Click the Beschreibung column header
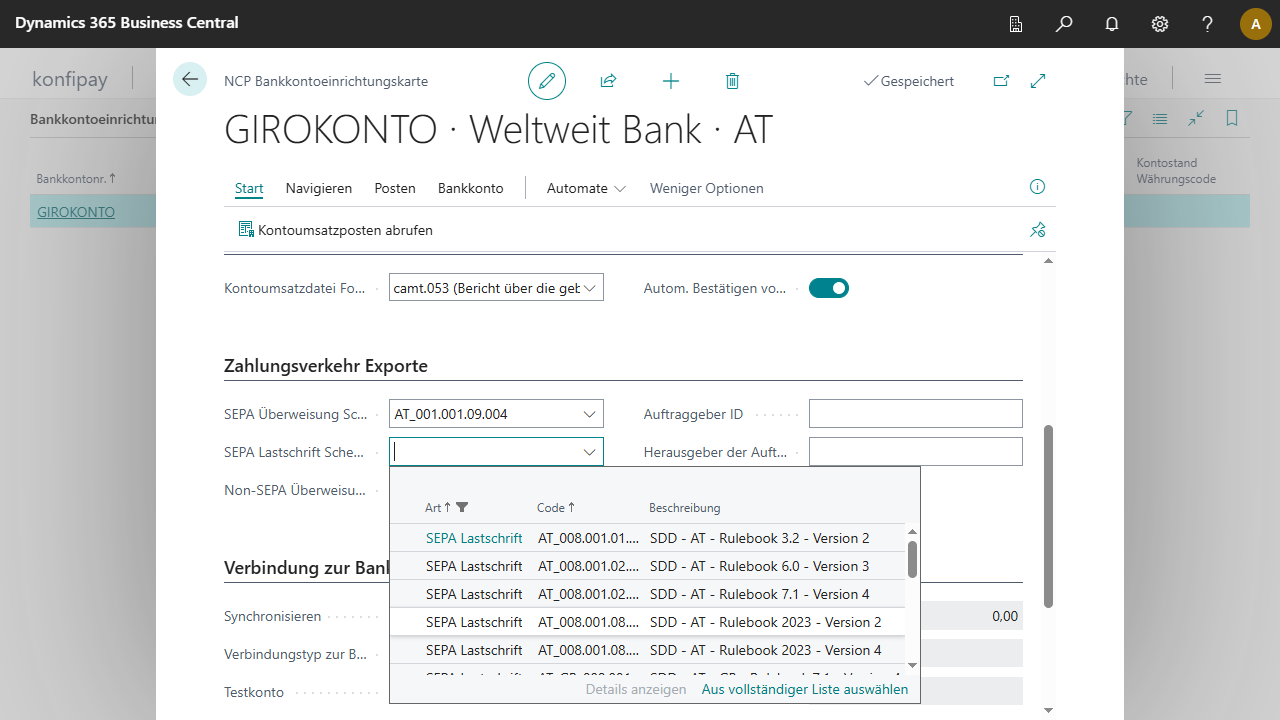This screenshot has width=1280, height=720. 685,508
